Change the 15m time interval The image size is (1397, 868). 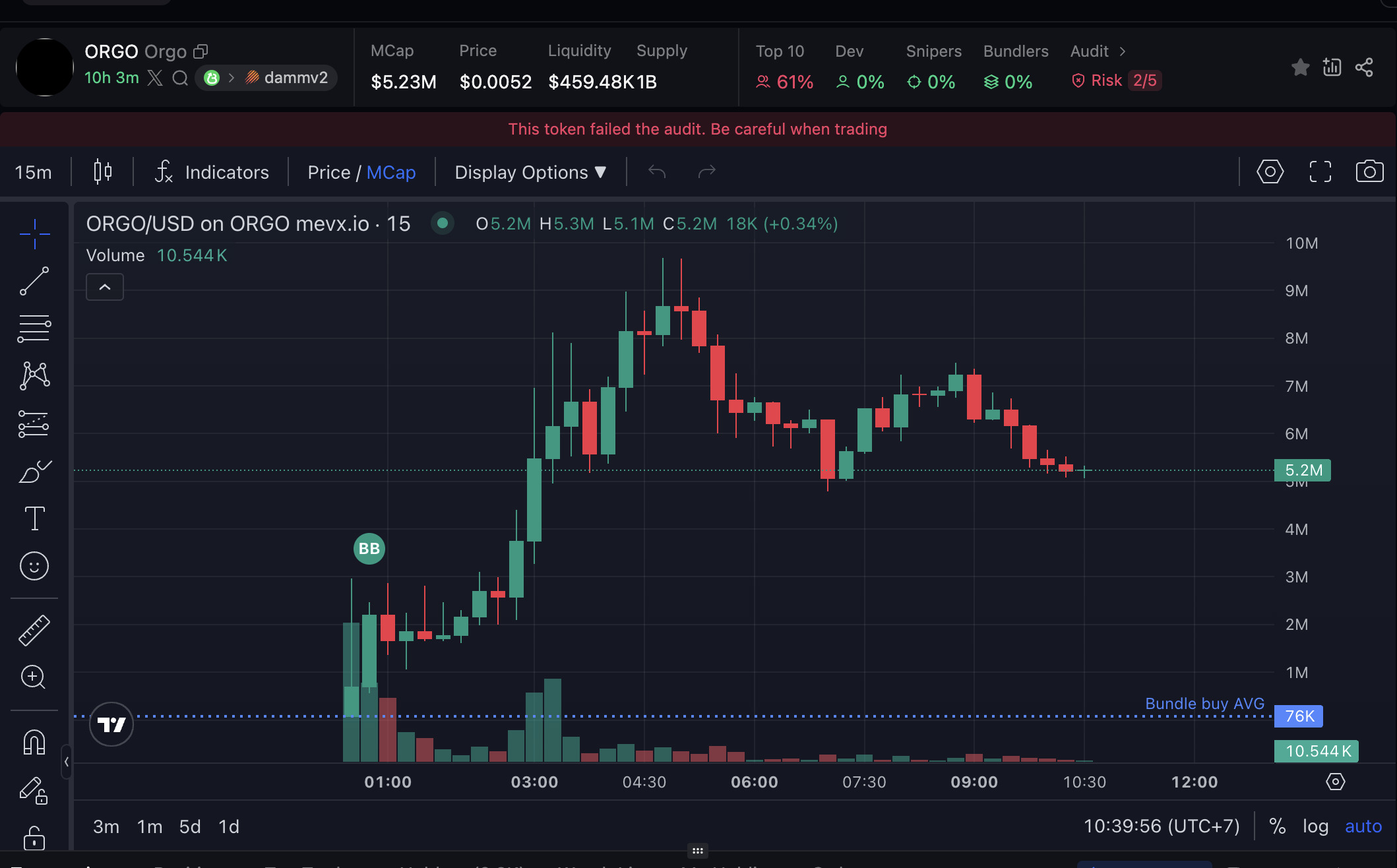(33, 172)
